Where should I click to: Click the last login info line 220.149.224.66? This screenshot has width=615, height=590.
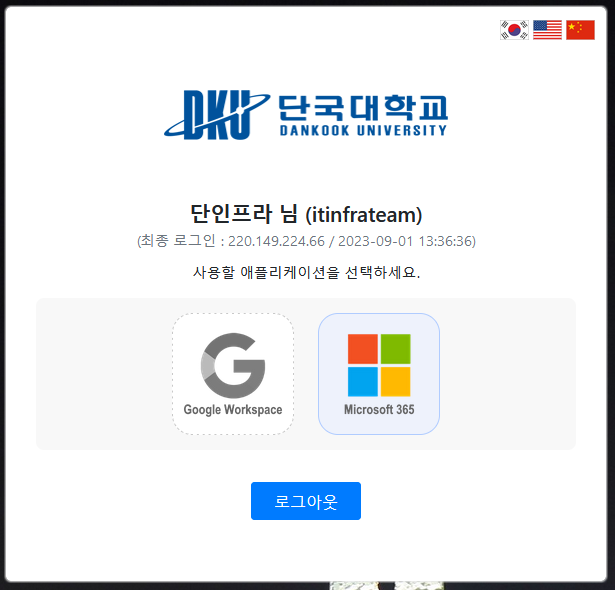pos(306,241)
